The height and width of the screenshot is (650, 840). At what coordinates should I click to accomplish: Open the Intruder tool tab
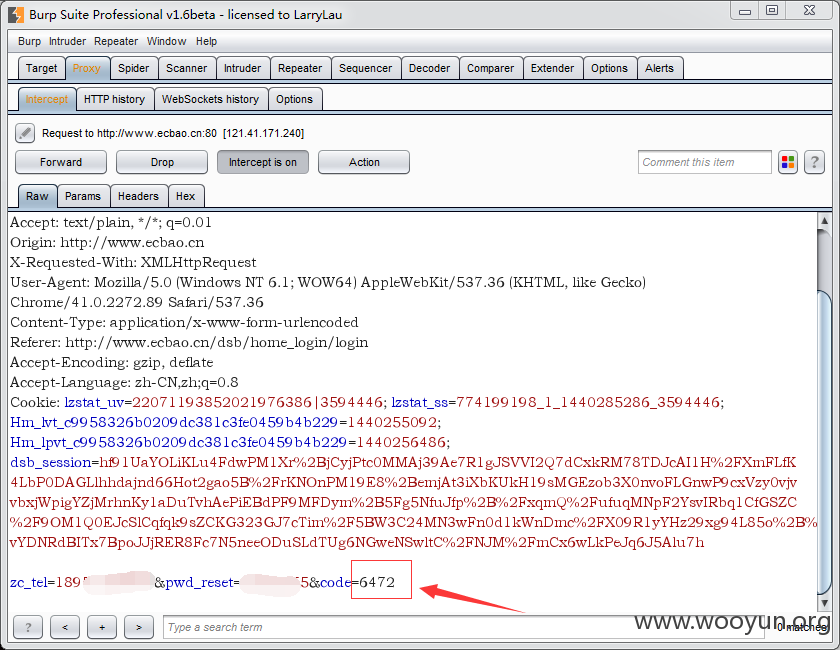242,68
